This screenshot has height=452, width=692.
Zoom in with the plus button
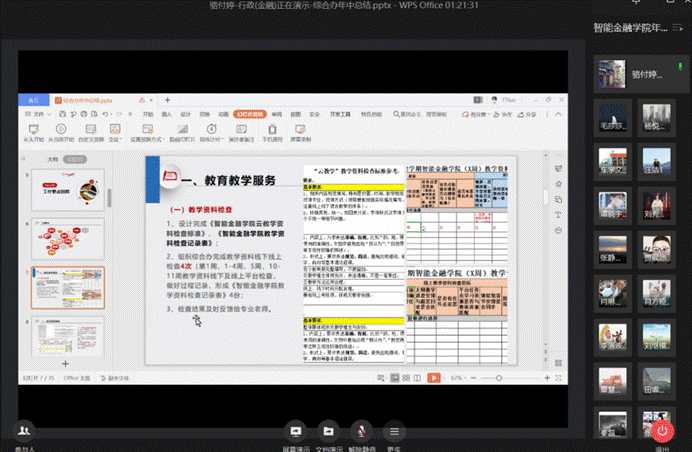pyautogui.click(x=547, y=378)
